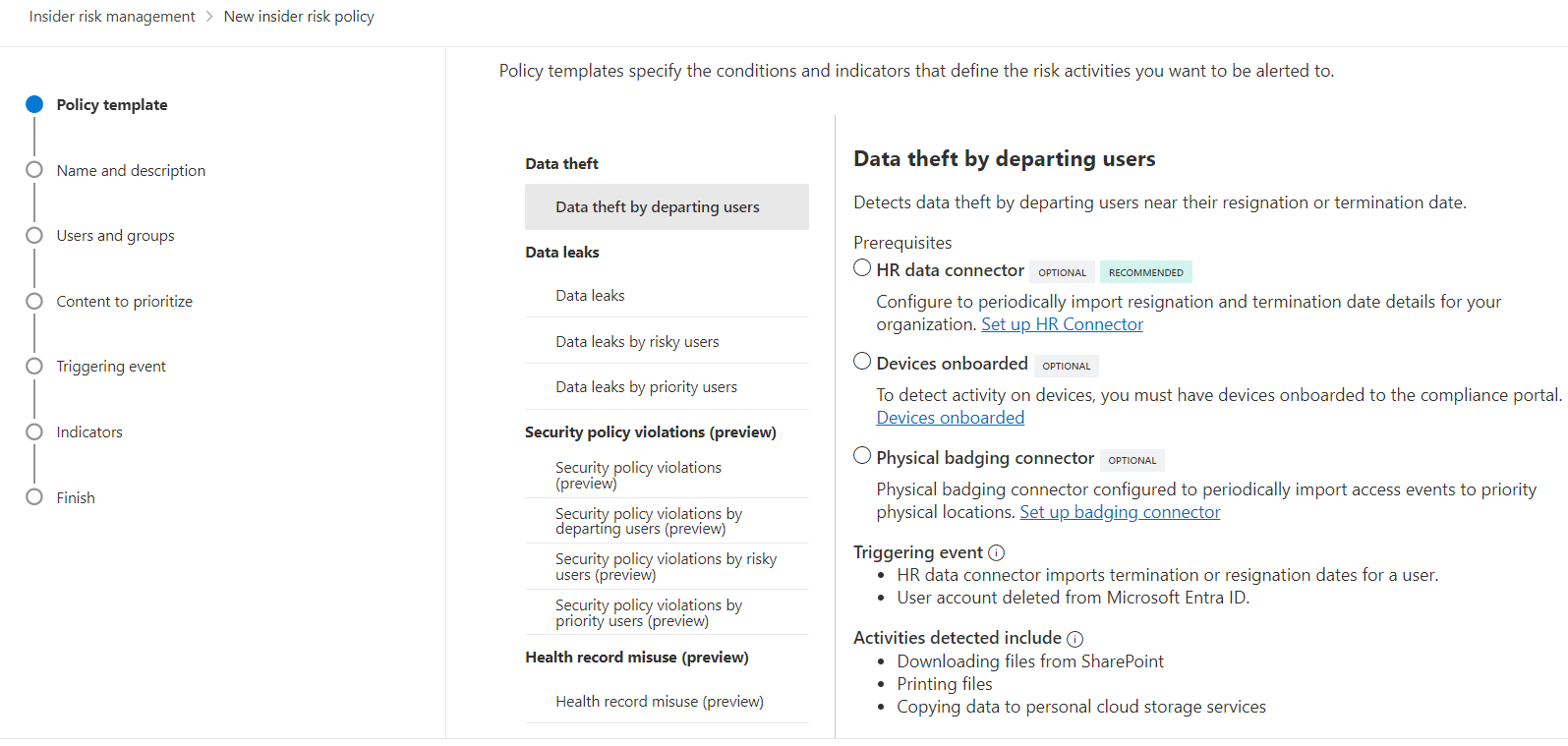Follow the Set up badging connector link
Image resolution: width=1568 pixels, height=746 pixels.
pos(1120,512)
